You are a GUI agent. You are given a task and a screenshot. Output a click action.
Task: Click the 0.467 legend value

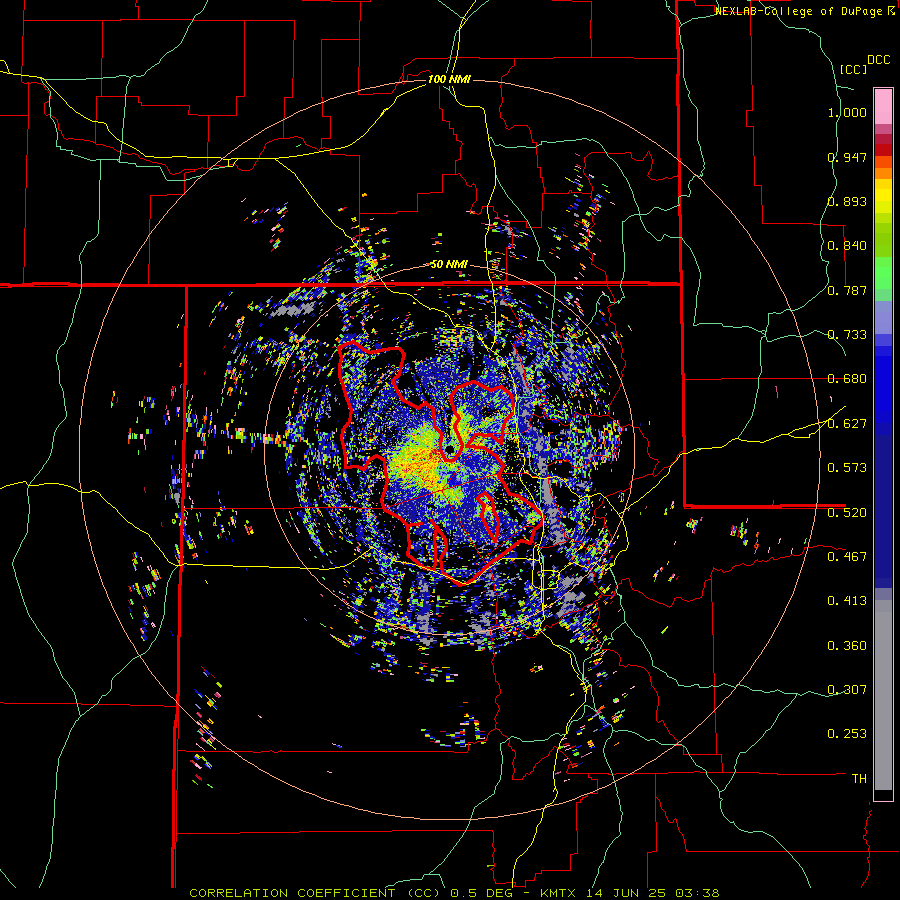[x=847, y=556]
